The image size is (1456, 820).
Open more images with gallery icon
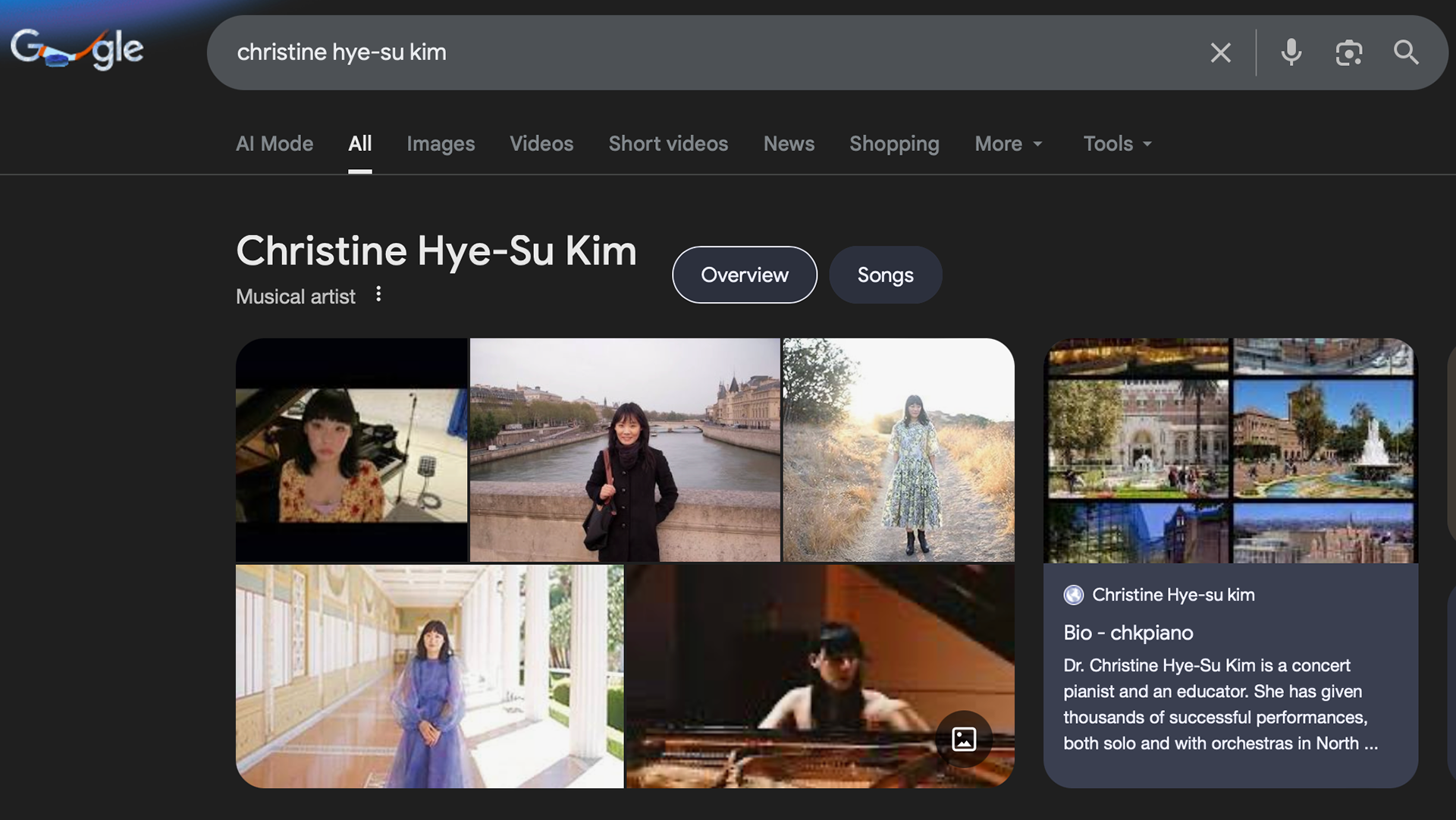click(963, 738)
